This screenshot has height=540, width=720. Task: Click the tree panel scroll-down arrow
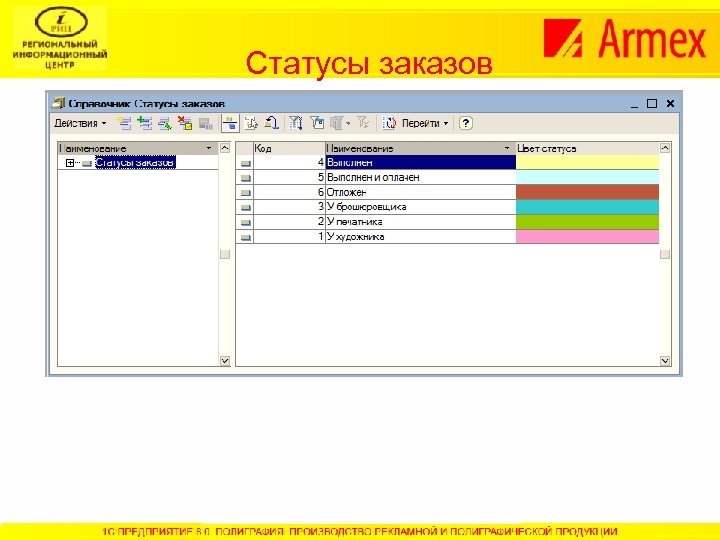pyautogui.click(x=225, y=361)
